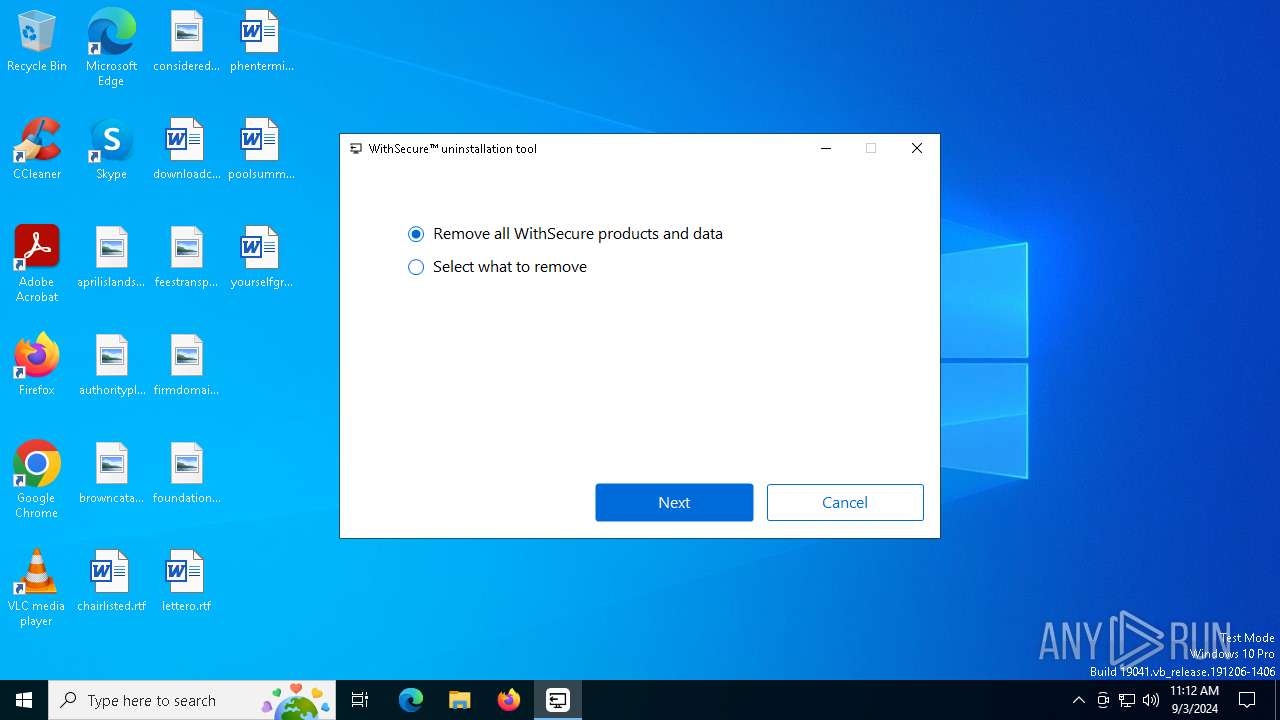This screenshot has width=1280, height=720.
Task: Select the VLC media player desktop icon
Action: point(37,587)
